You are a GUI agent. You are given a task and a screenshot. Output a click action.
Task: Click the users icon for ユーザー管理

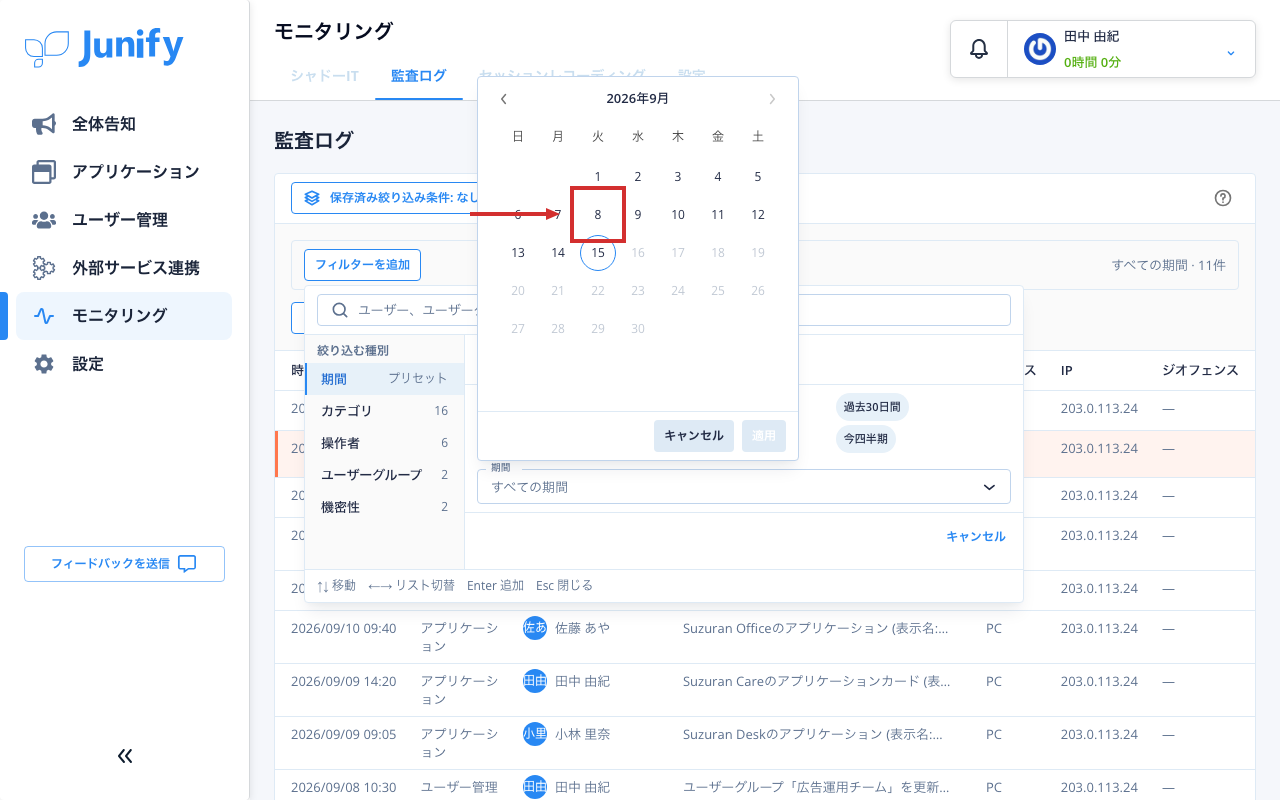44,220
